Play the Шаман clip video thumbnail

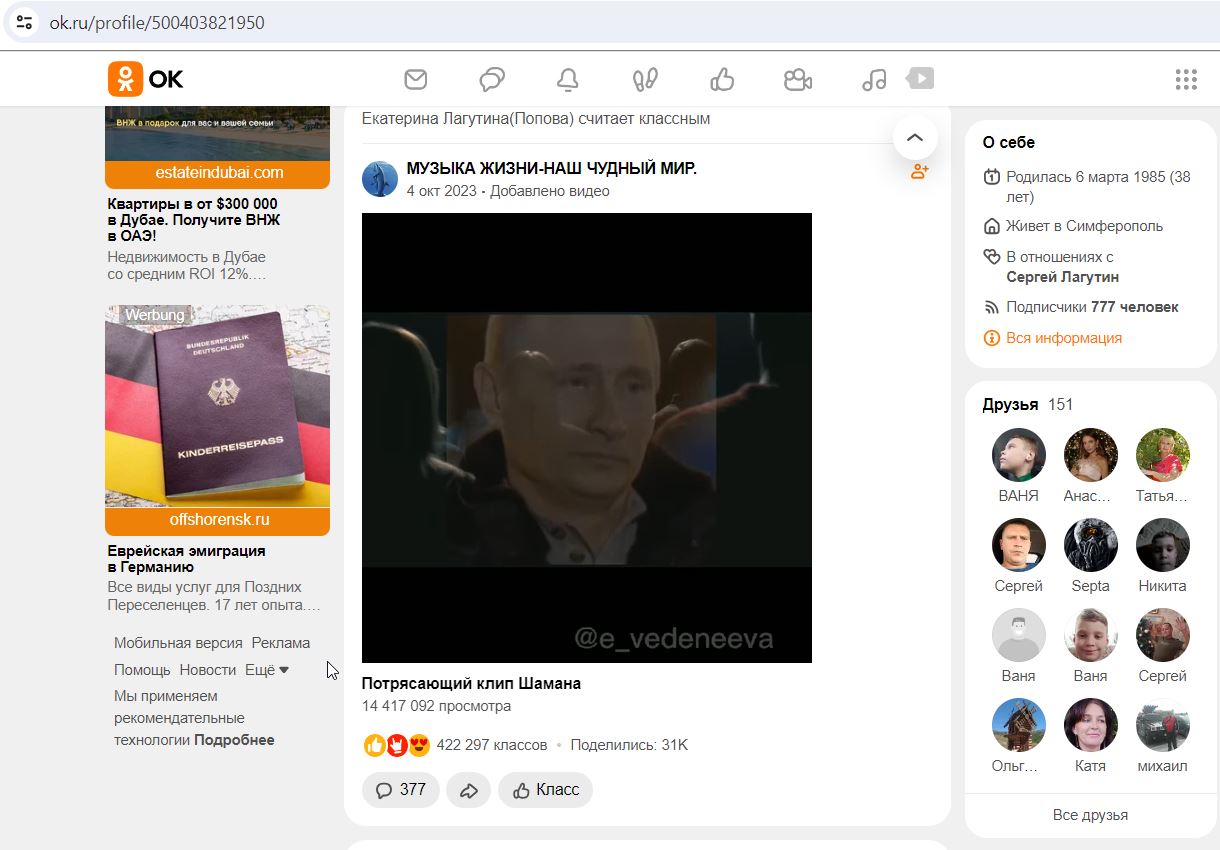pos(587,438)
